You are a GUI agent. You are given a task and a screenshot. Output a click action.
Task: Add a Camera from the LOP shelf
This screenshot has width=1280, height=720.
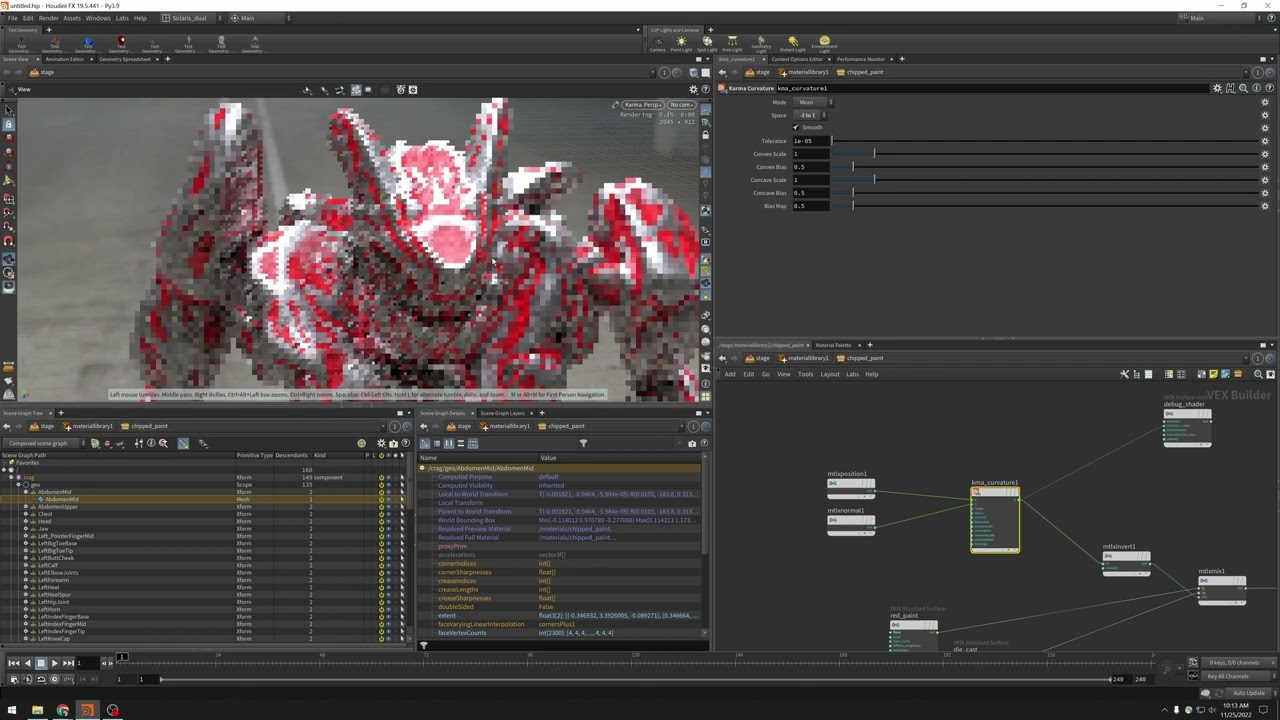[658, 44]
